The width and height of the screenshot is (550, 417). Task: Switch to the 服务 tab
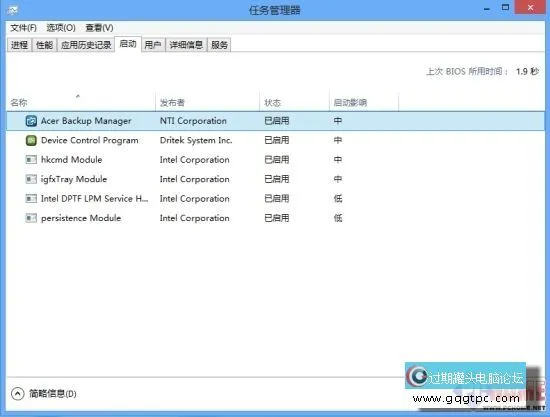pos(220,45)
